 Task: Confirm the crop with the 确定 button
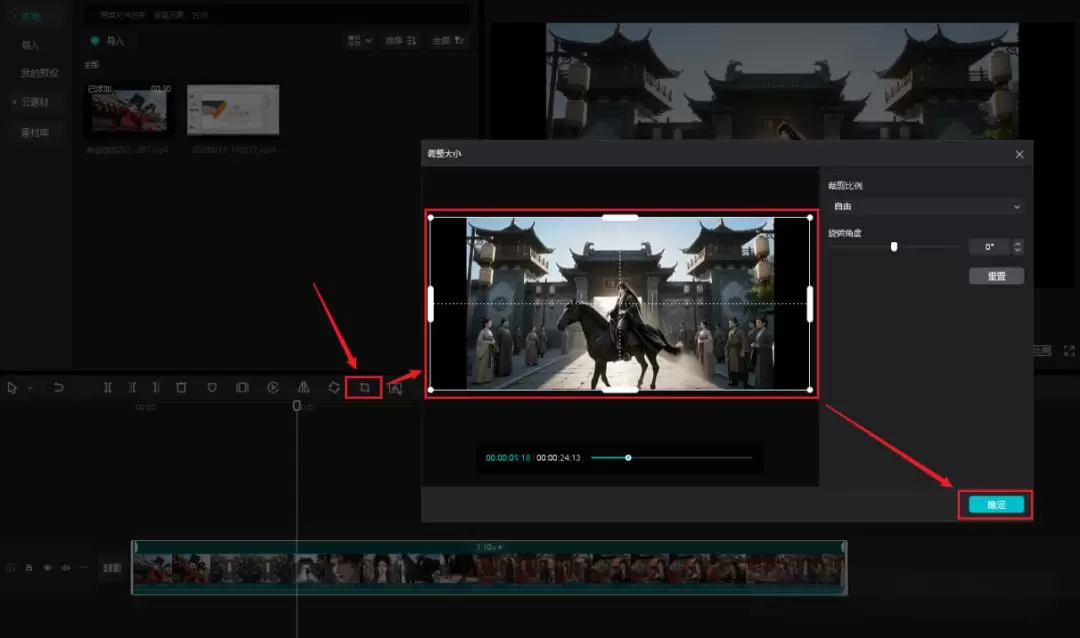pyautogui.click(x=996, y=505)
